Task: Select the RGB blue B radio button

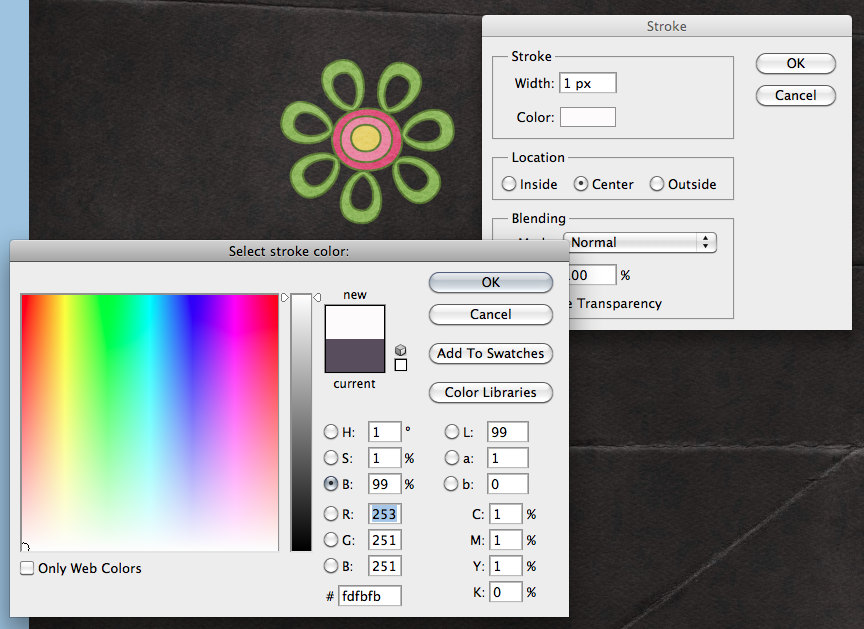Action: pos(331,566)
